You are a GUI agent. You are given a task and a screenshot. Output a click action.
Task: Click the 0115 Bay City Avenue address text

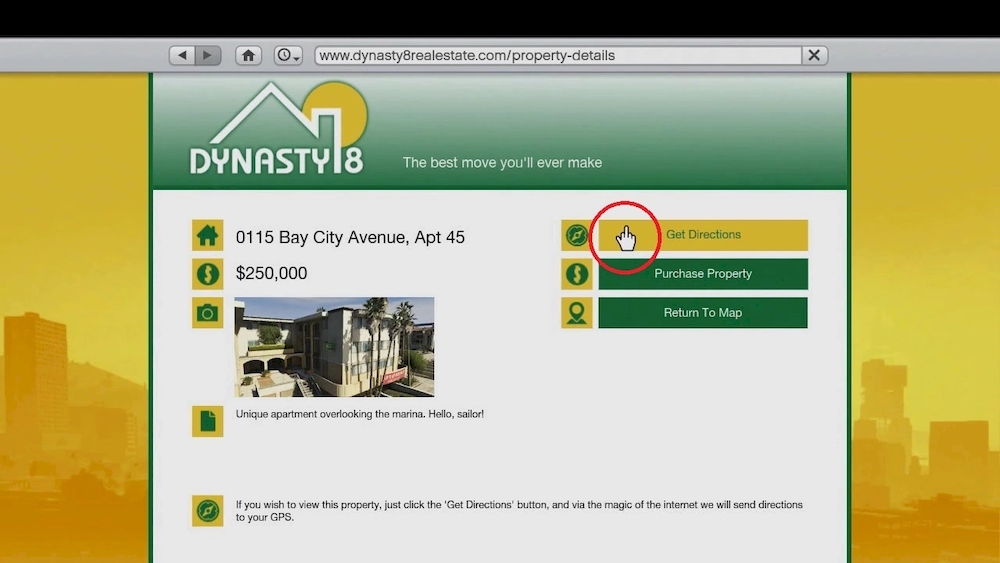coord(350,238)
